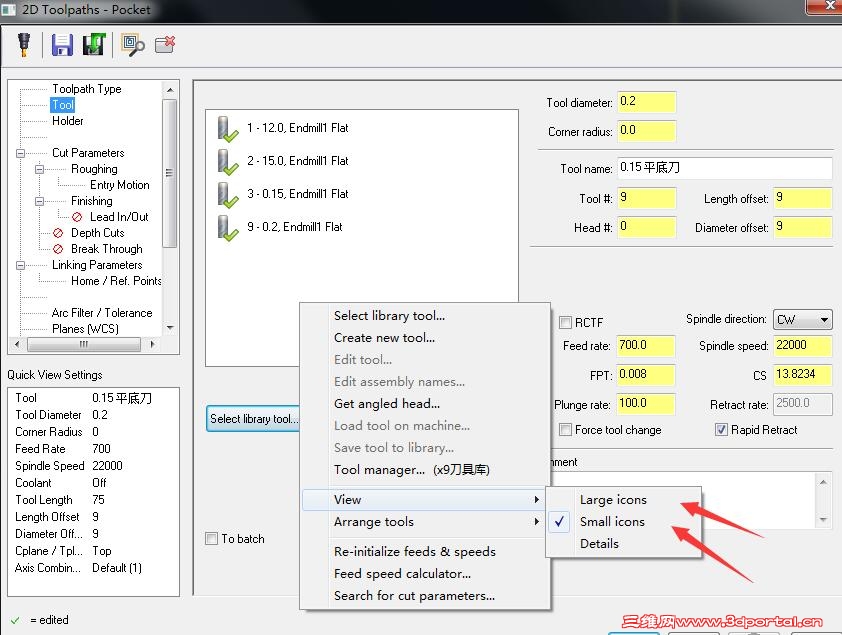Viewport: 842px width, 635px height.
Task: Select tool row 3 - 0.15, Endmill1 Flat
Action: pyautogui.click(x=297, y=194)
